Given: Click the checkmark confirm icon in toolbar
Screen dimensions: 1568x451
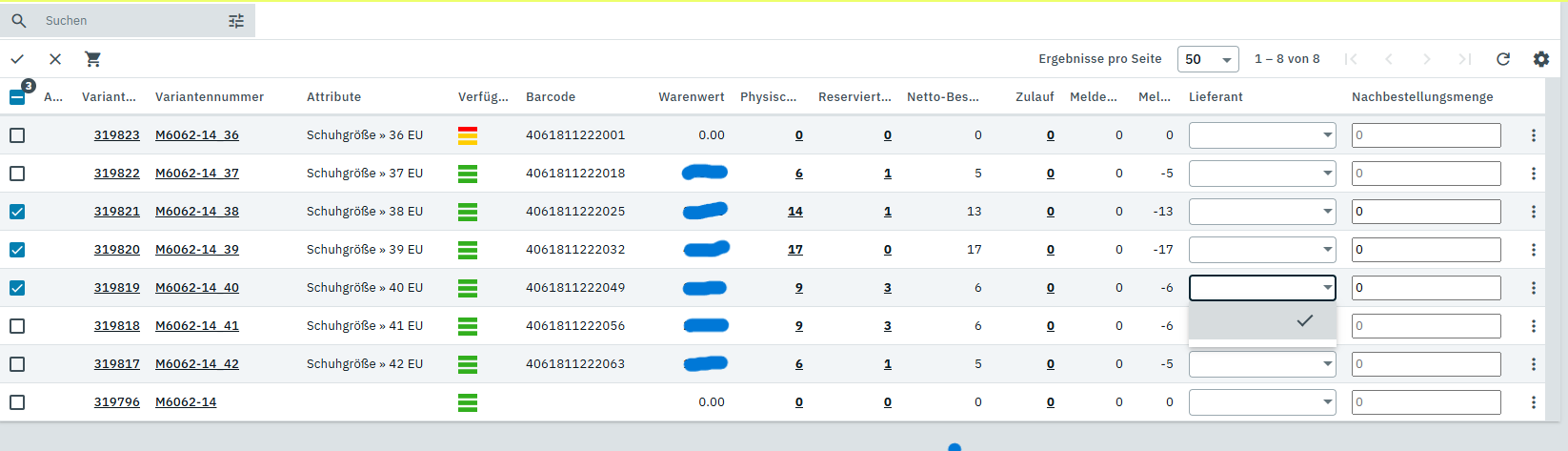Looking at the screenshot, I should click(x=17, y=59).
